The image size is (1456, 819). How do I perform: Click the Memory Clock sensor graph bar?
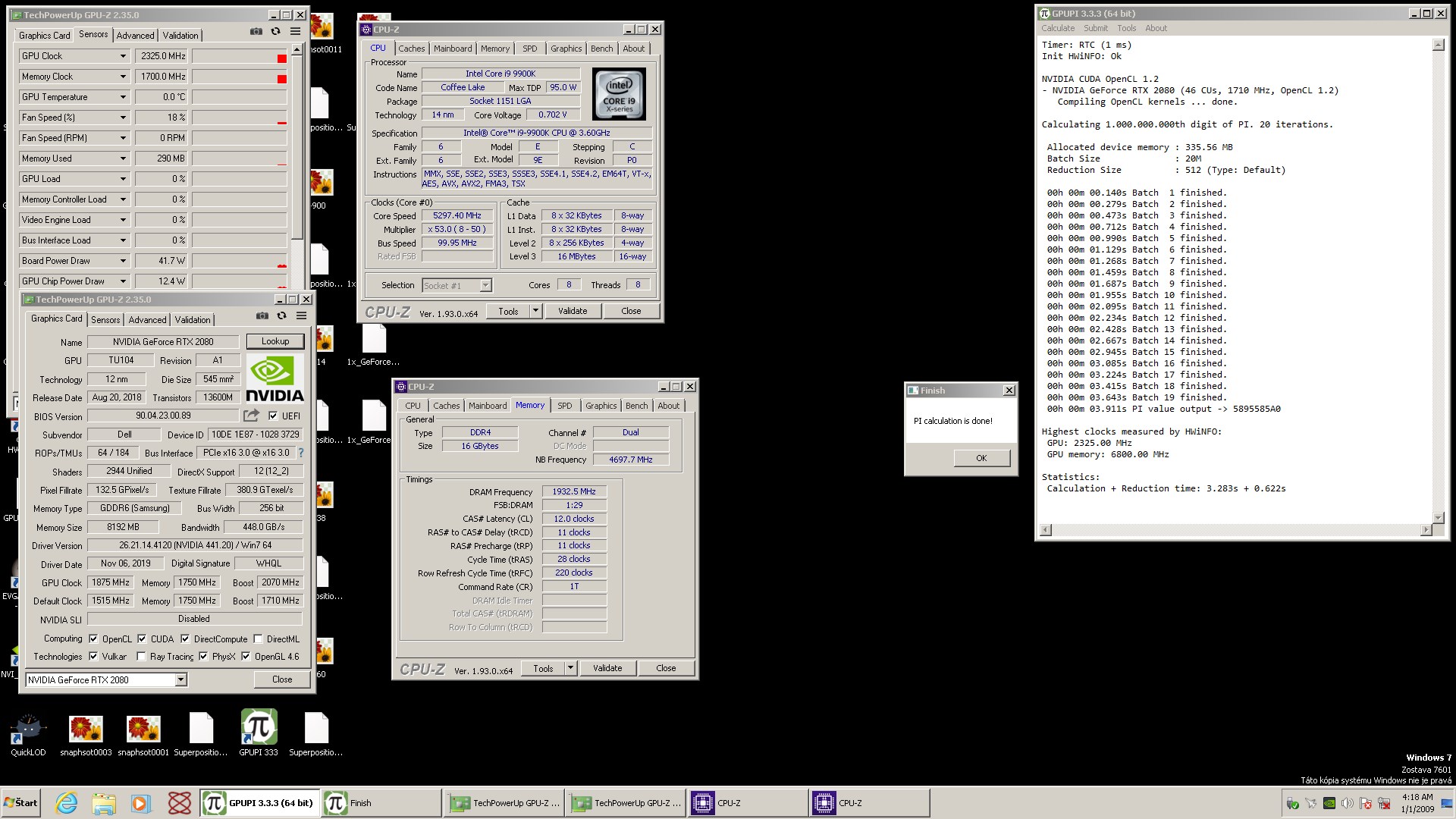[240, 77]
